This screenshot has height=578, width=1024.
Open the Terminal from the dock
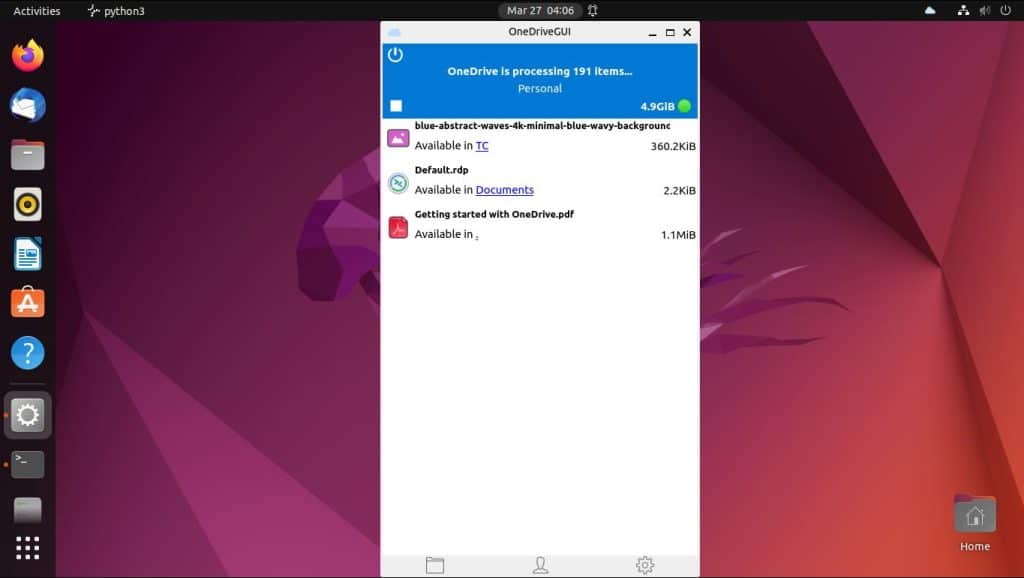pyautogui.click(x=26, y=464)
